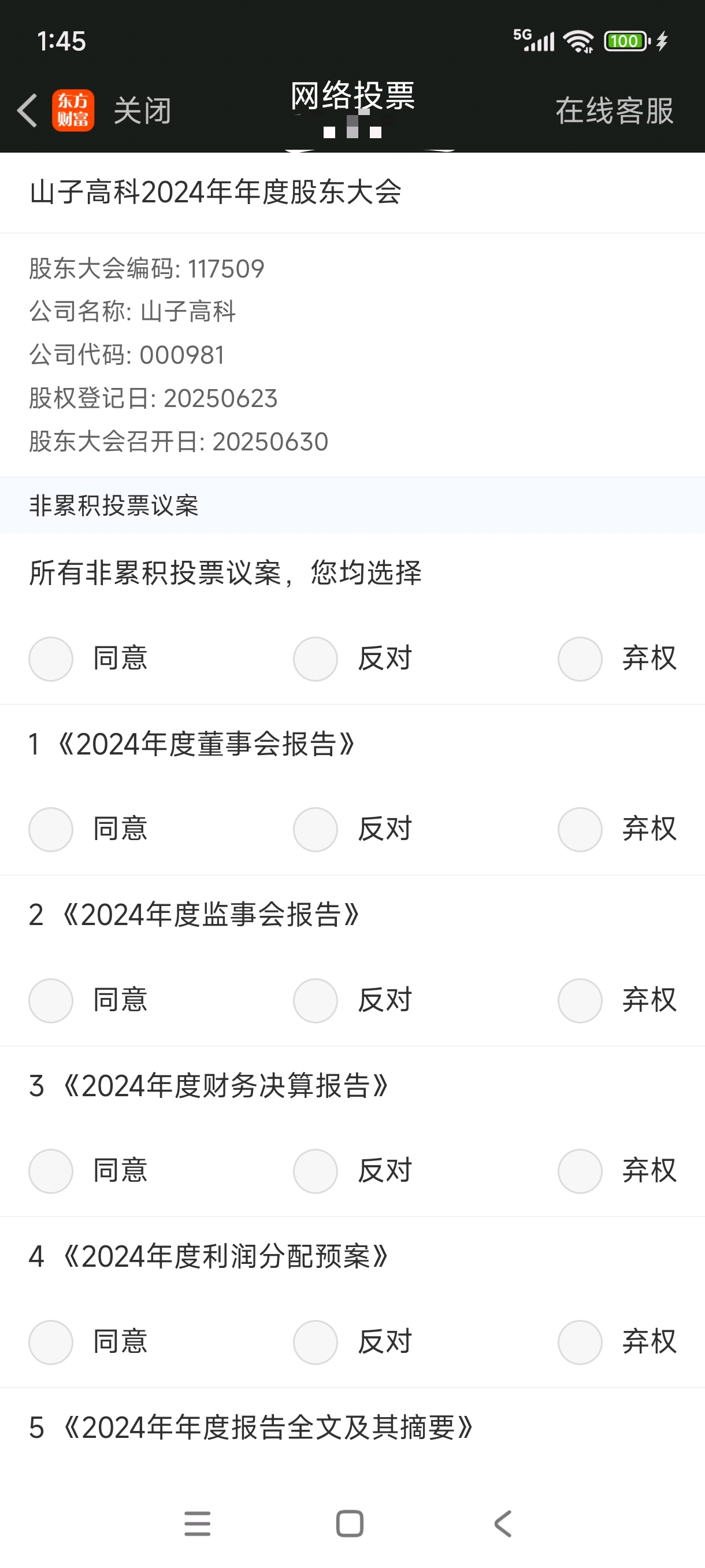Tap the Android home square icon

350,1523
